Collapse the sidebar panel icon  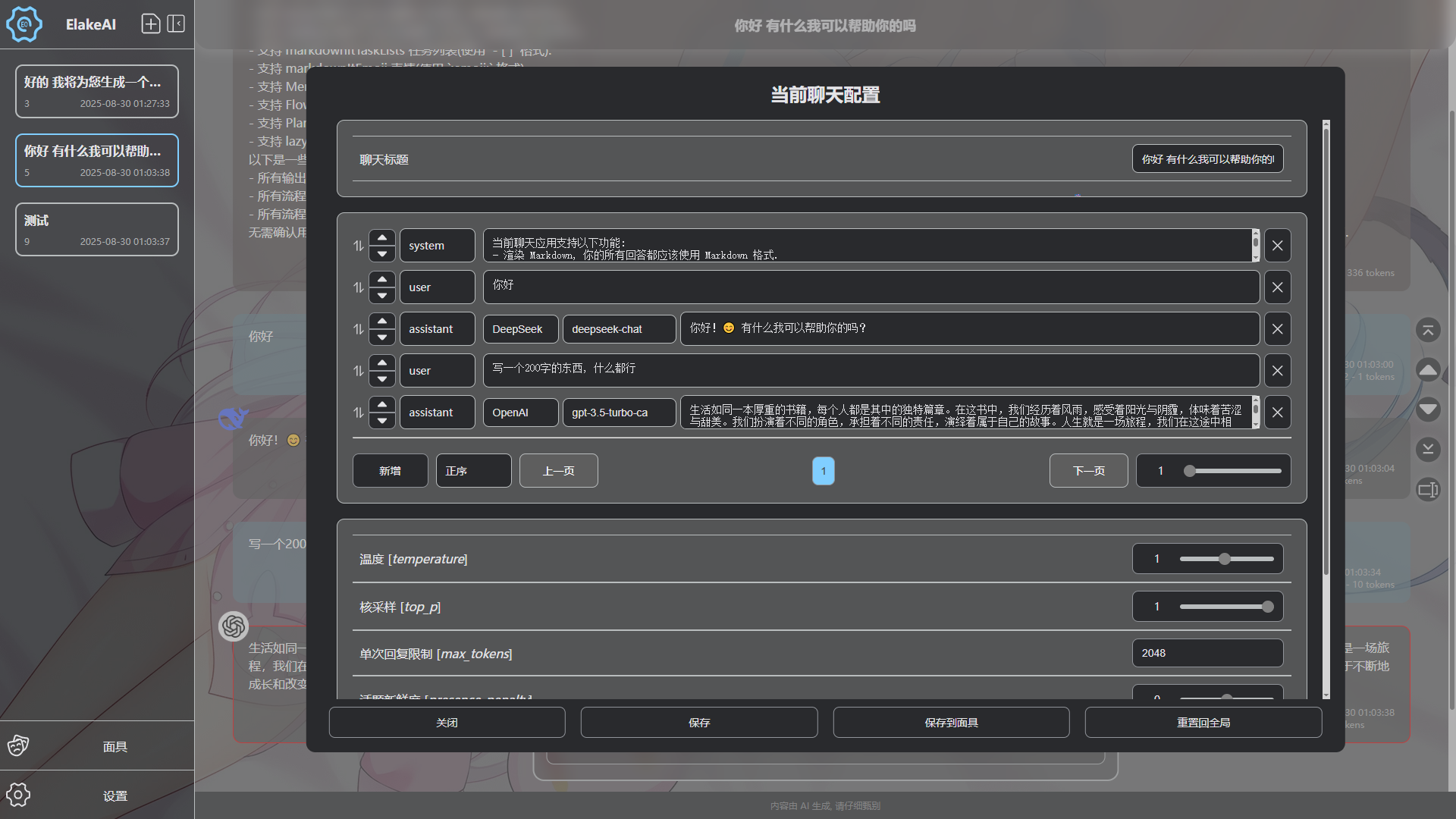point(176,24)
